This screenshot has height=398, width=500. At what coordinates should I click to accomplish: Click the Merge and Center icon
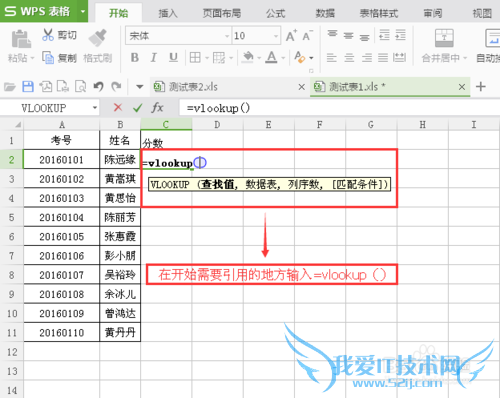pos(444,38)
